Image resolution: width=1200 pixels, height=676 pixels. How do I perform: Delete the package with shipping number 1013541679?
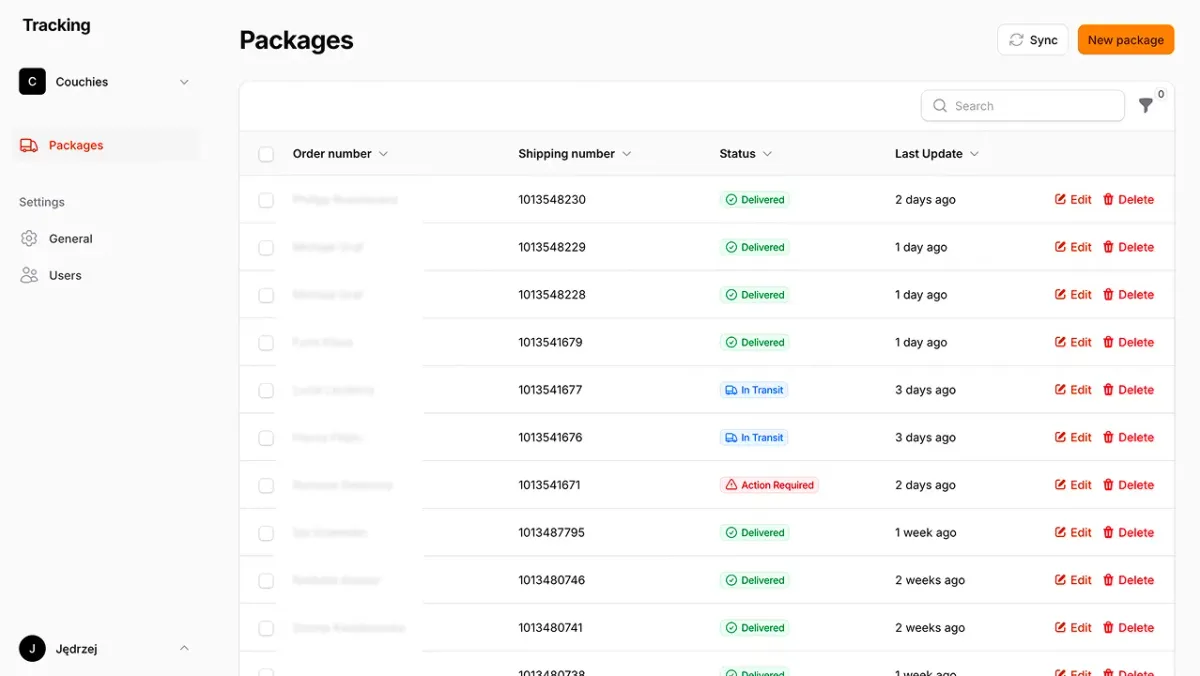(x=1128, y=342)
